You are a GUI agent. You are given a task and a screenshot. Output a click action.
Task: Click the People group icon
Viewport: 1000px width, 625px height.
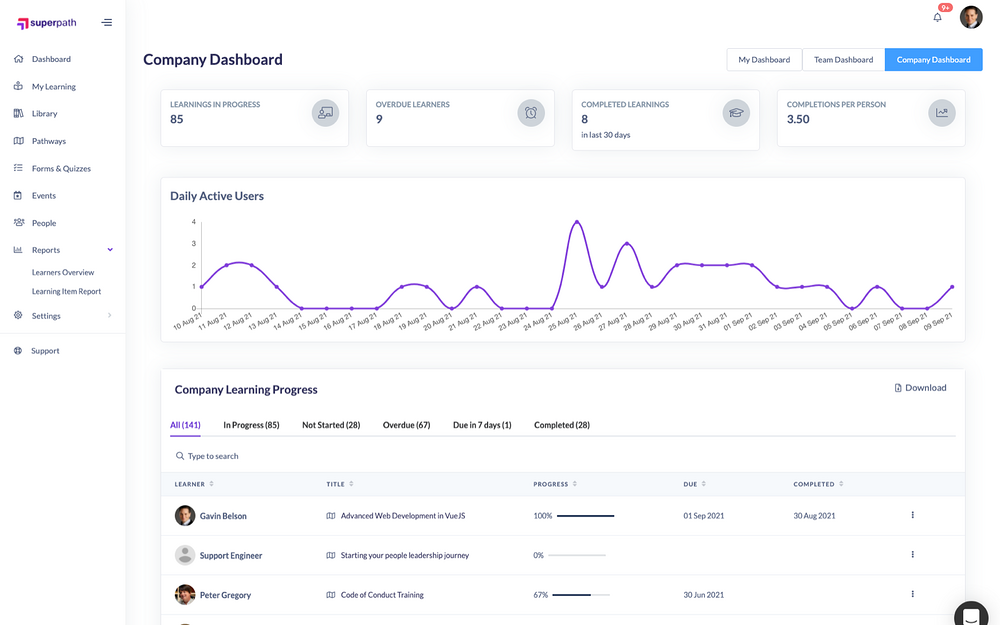[x=18, y=223]
